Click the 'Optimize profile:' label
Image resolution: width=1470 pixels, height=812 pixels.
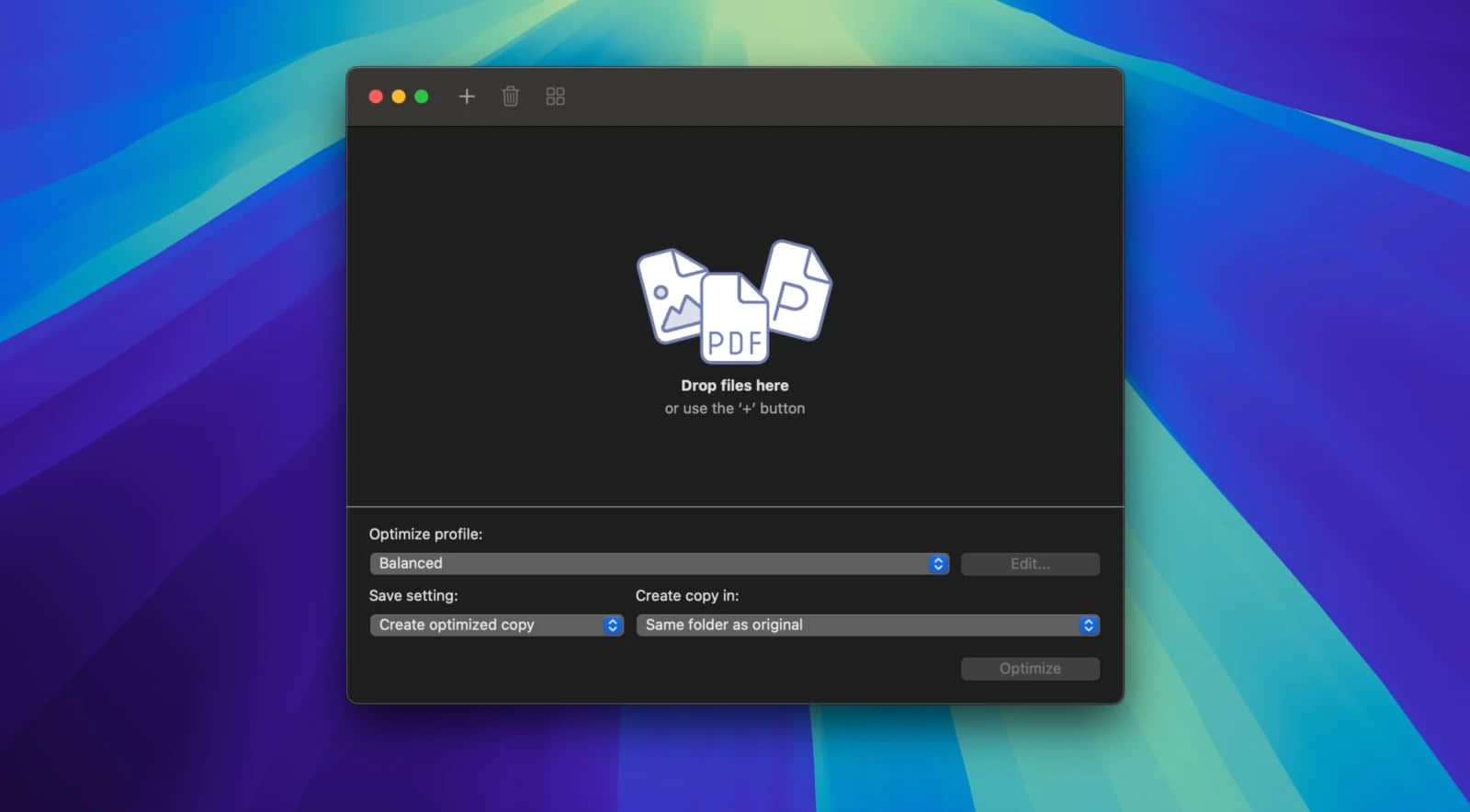(x=425, y=535)
